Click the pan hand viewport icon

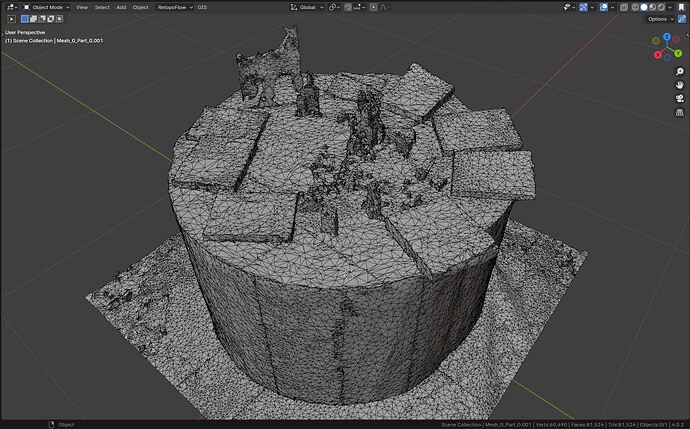coord(680,85)
